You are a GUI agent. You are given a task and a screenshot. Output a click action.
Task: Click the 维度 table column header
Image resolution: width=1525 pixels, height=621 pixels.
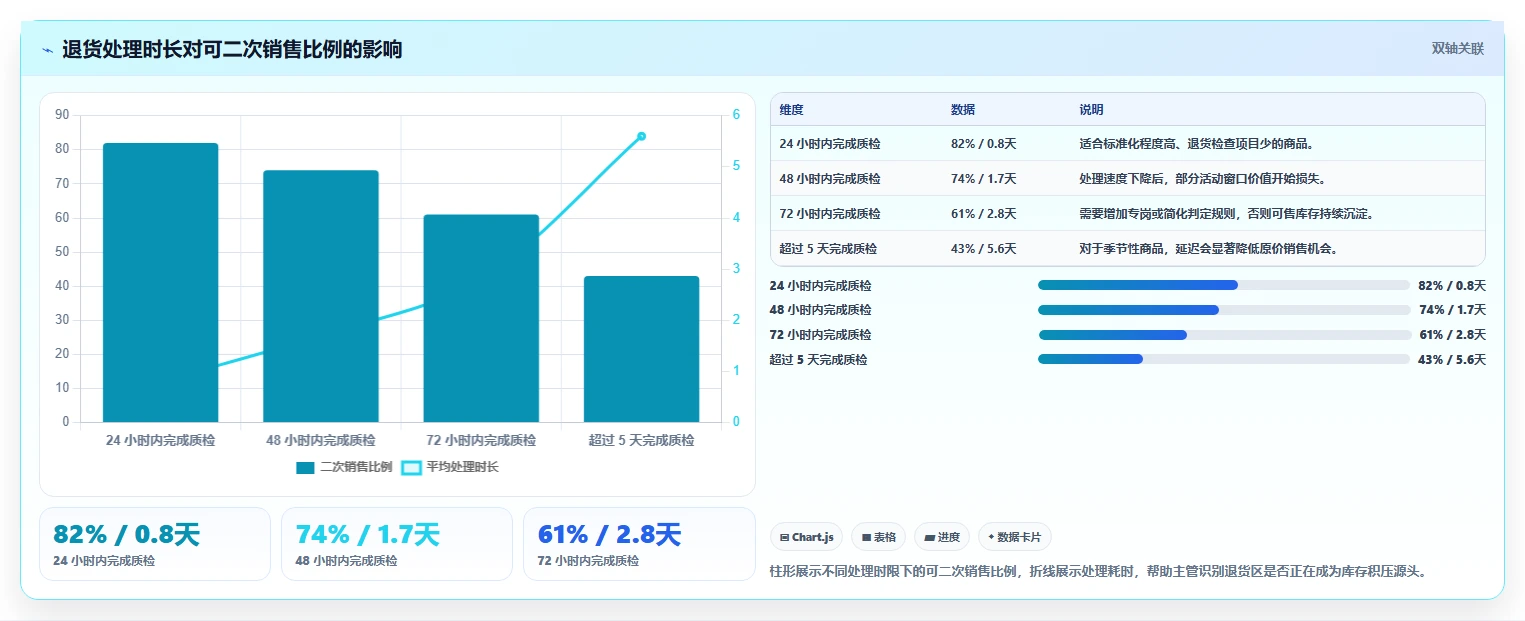pos(791,110)
